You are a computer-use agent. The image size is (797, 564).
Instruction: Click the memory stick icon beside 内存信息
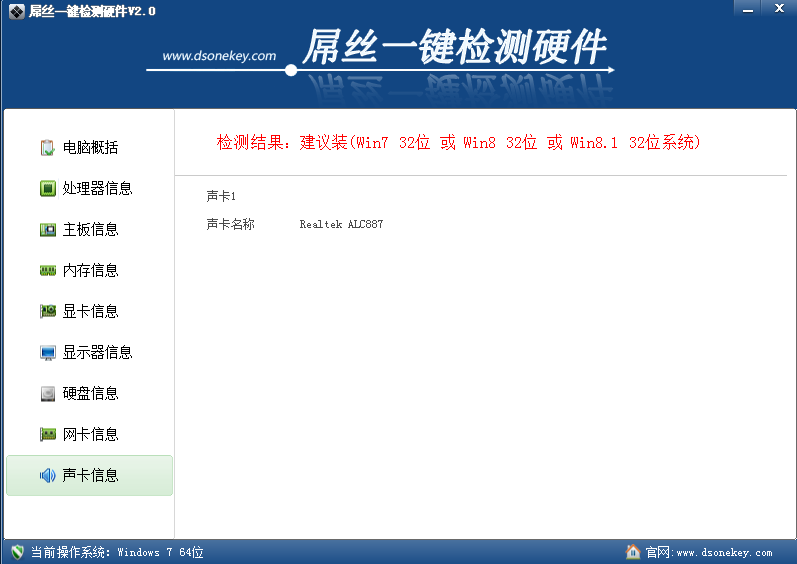click(x=47, y=270)
